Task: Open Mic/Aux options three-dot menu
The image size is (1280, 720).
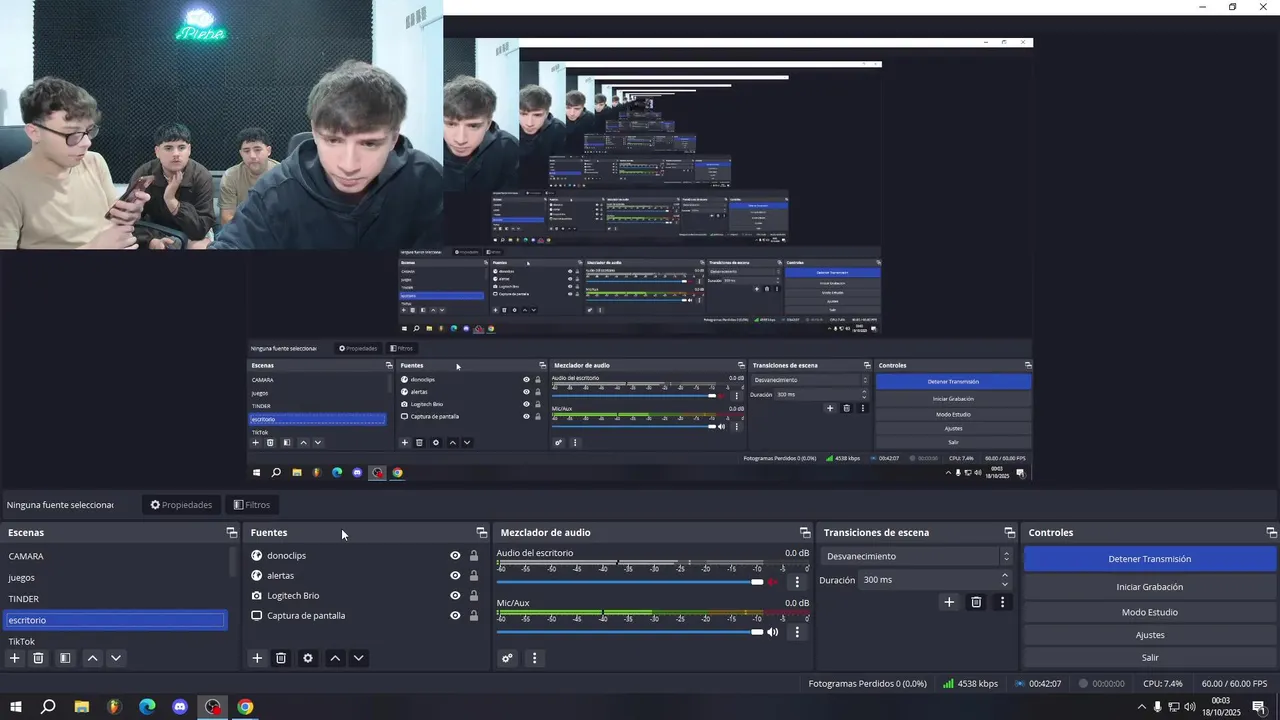Action: 797,632
